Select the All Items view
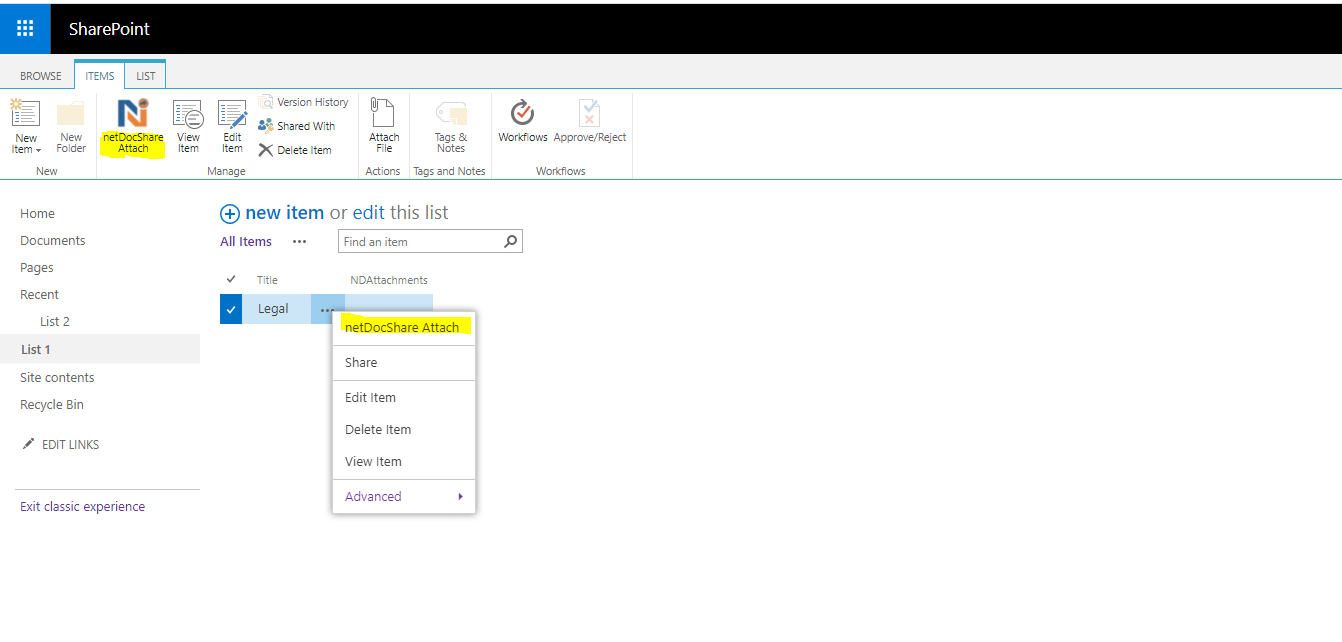Viewport: 1342px width, 642px height. 246,241
